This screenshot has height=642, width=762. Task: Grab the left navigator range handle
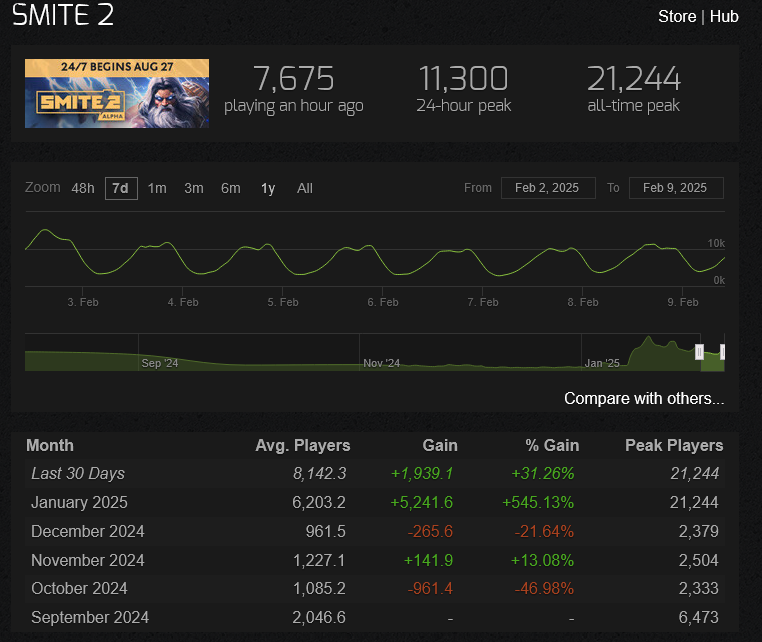pos(699,352)
